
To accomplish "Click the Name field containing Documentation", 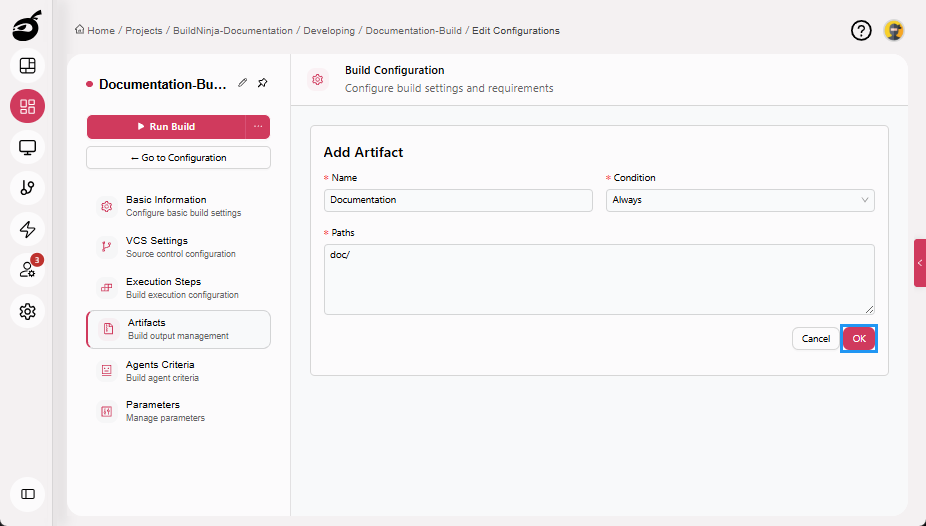I will [458, 200].
